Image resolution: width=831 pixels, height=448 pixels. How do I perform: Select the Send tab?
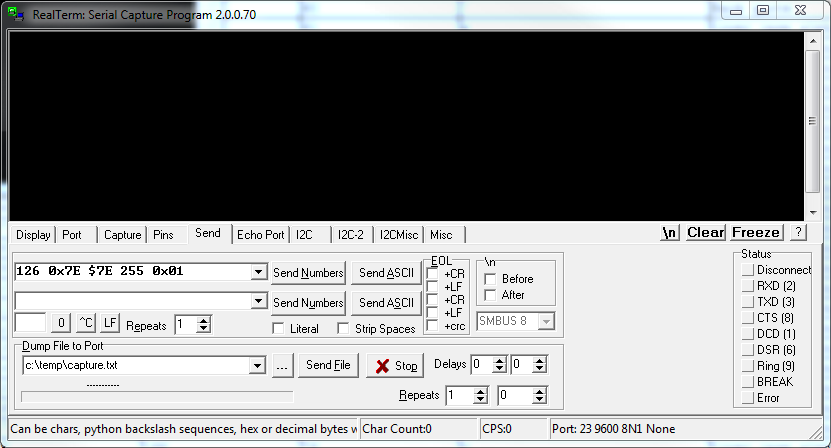click(x=208, y=233)
